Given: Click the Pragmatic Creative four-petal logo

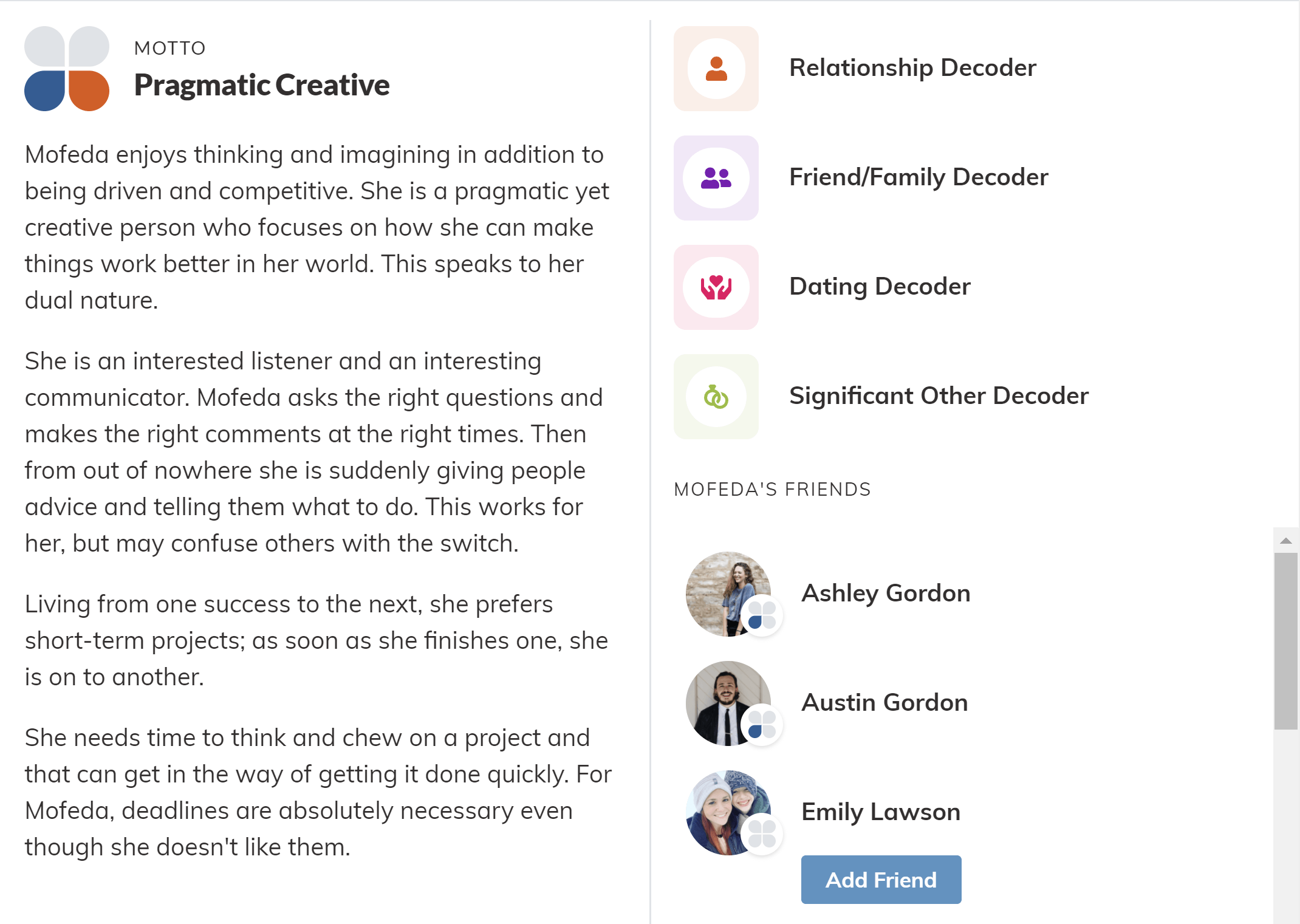Looking at the screenshot, I should pos(67,69).
